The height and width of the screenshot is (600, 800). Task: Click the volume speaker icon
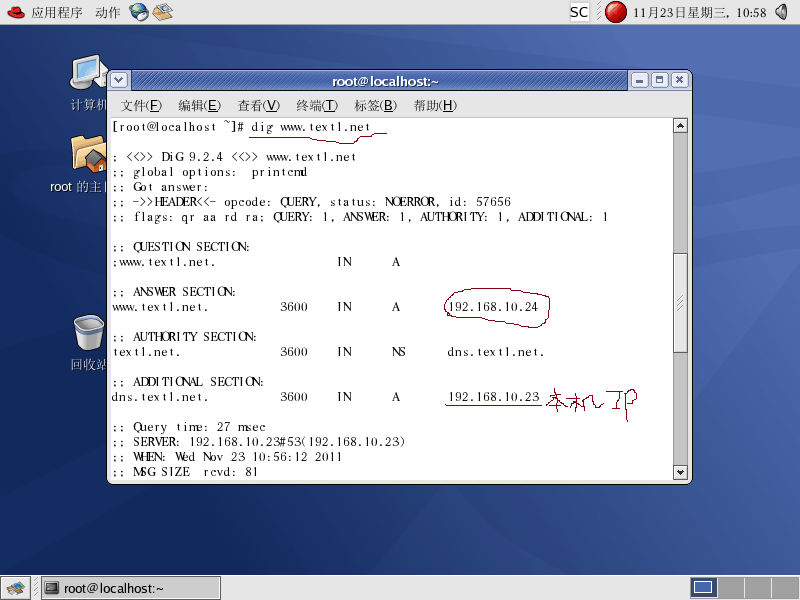point(783,12)
